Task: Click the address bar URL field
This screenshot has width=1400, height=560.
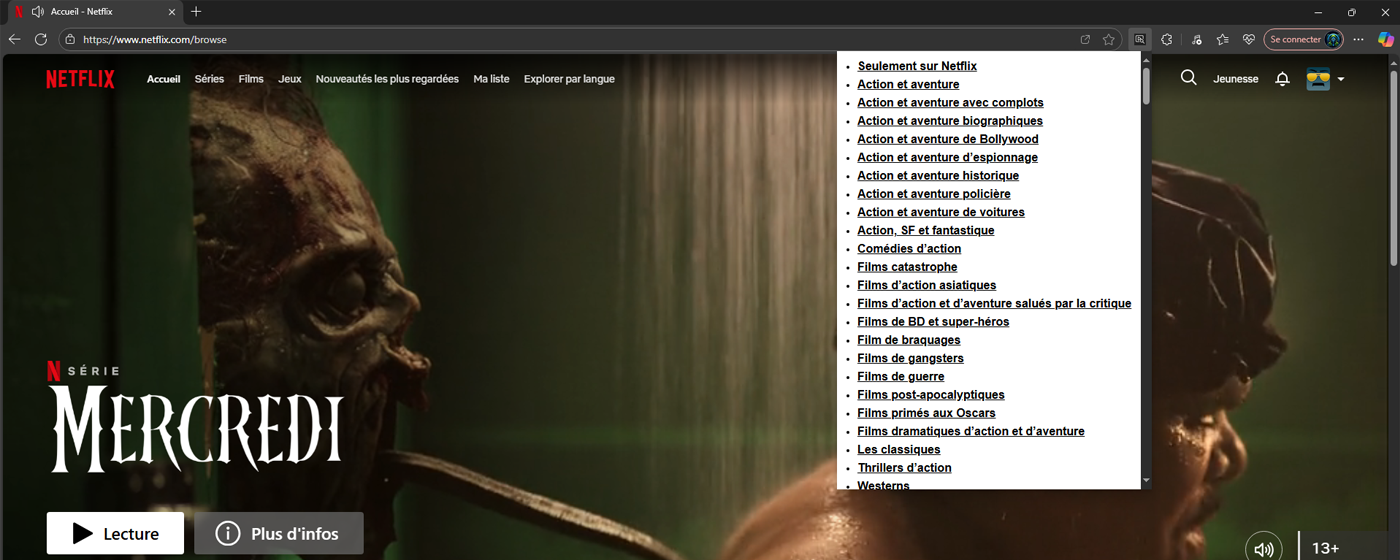Action: click(570, 40)
